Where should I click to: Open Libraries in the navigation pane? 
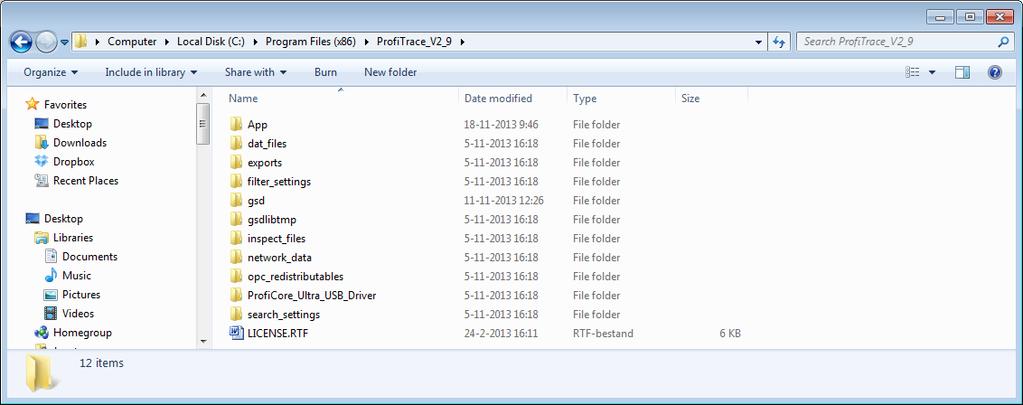72,237
